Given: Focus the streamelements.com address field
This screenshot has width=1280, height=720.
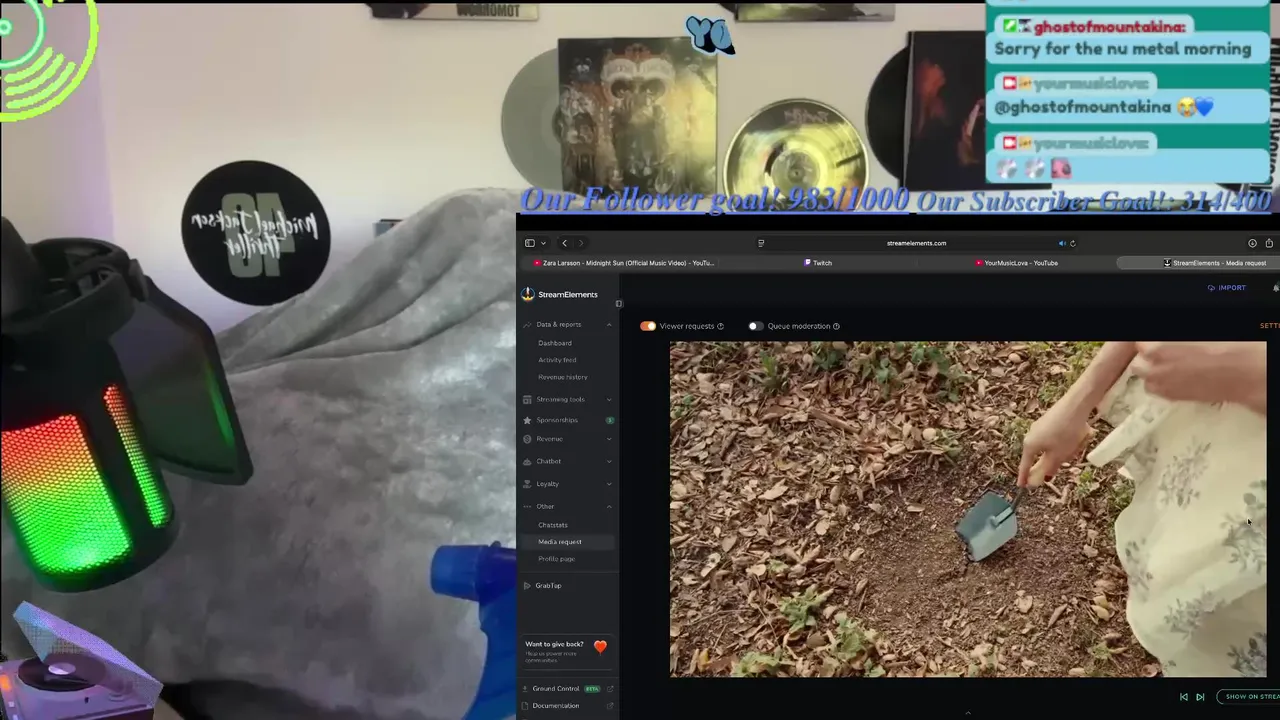Looking at the screenshot, I should [x=916, y=243].
